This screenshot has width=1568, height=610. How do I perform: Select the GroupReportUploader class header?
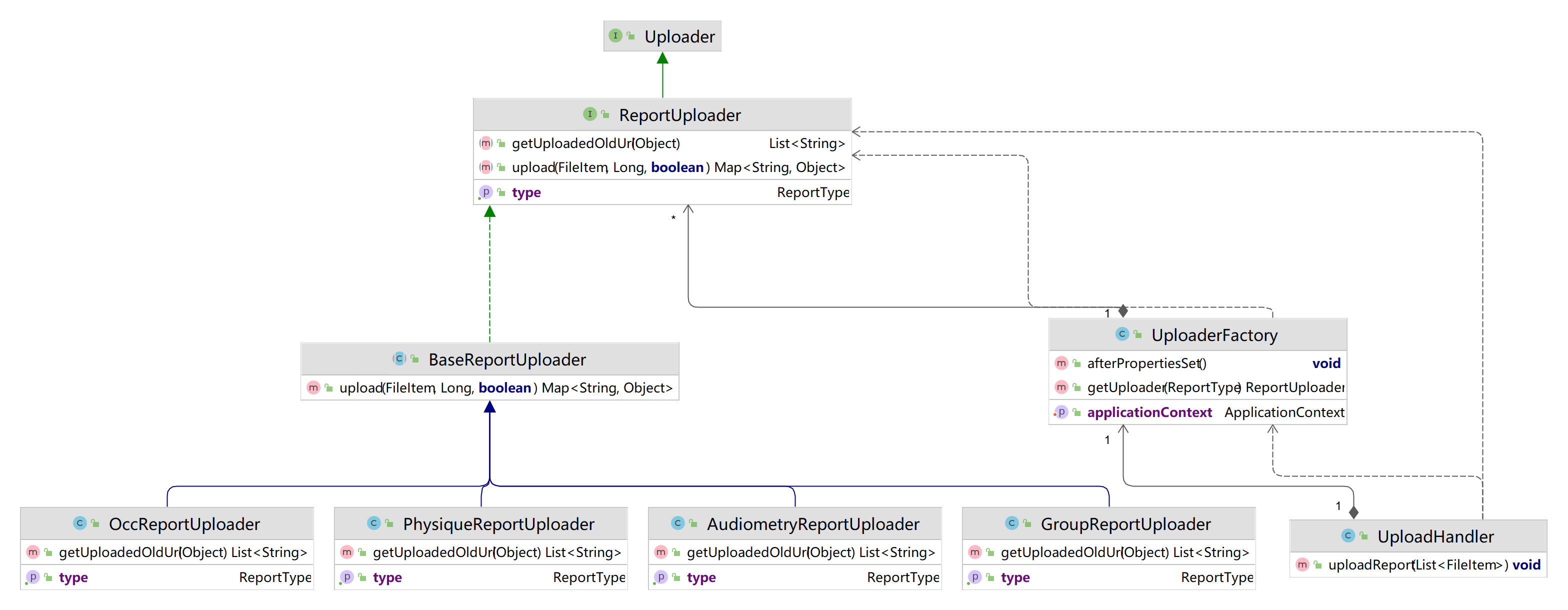point(1109,523)
